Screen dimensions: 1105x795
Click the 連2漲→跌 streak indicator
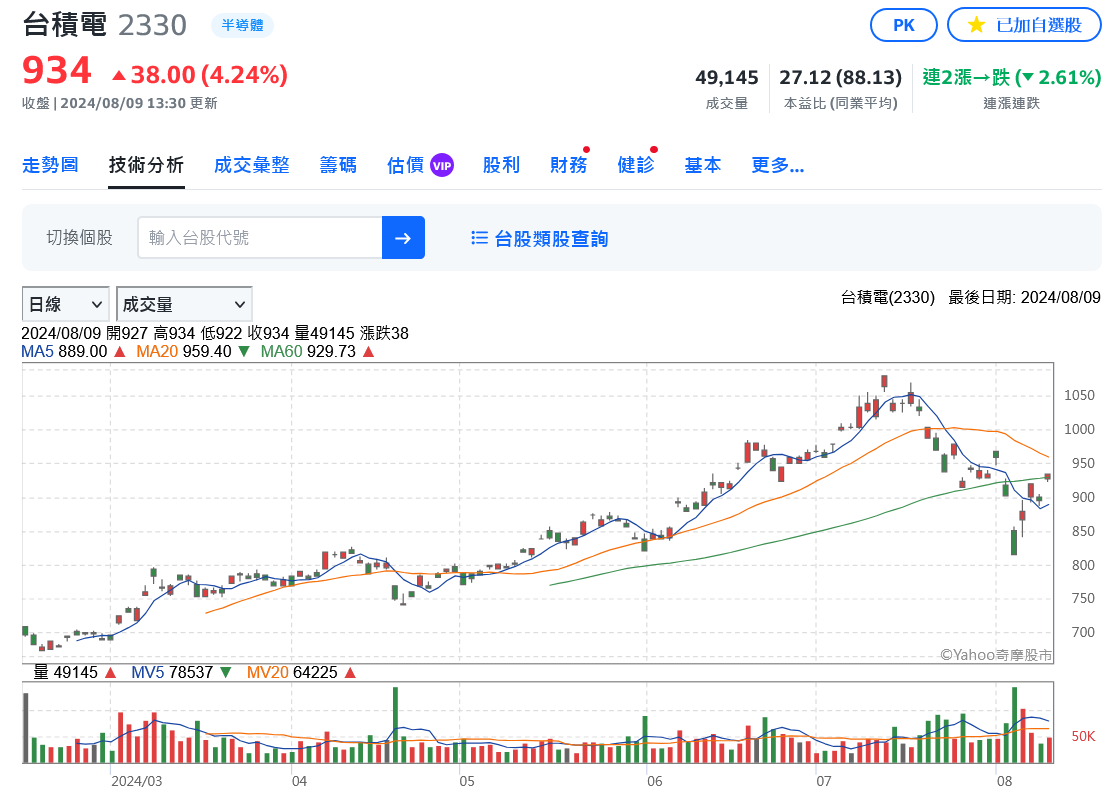[x=1011, y=78]
